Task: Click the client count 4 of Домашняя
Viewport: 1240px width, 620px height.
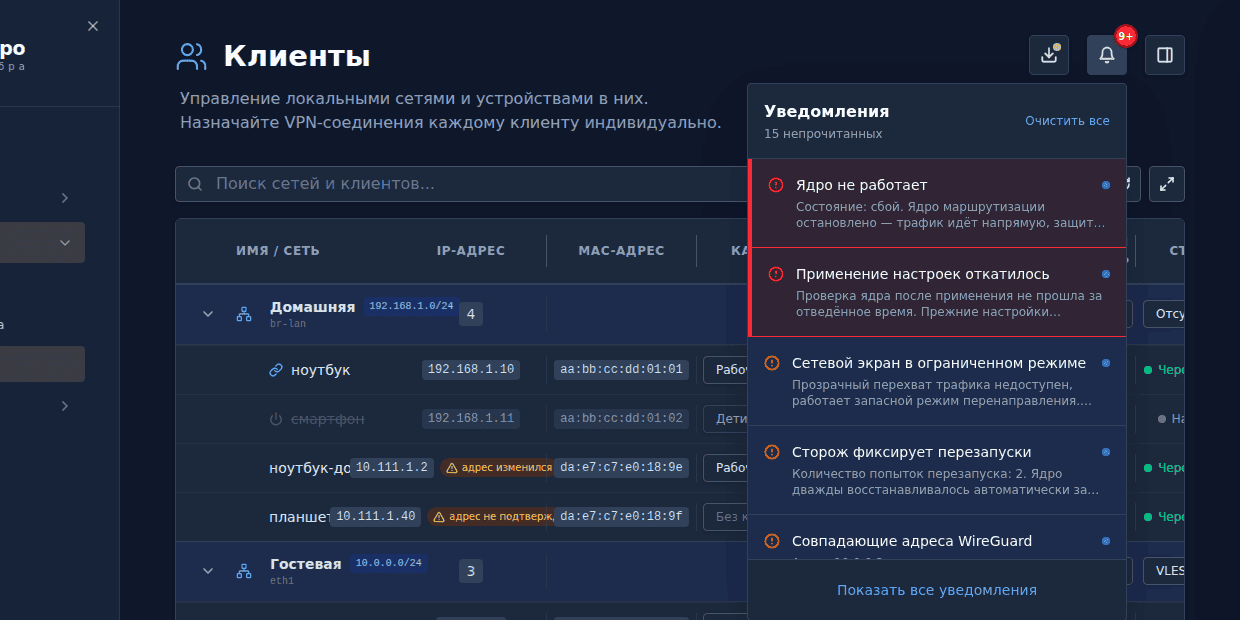Action: (x=470, y=315)
